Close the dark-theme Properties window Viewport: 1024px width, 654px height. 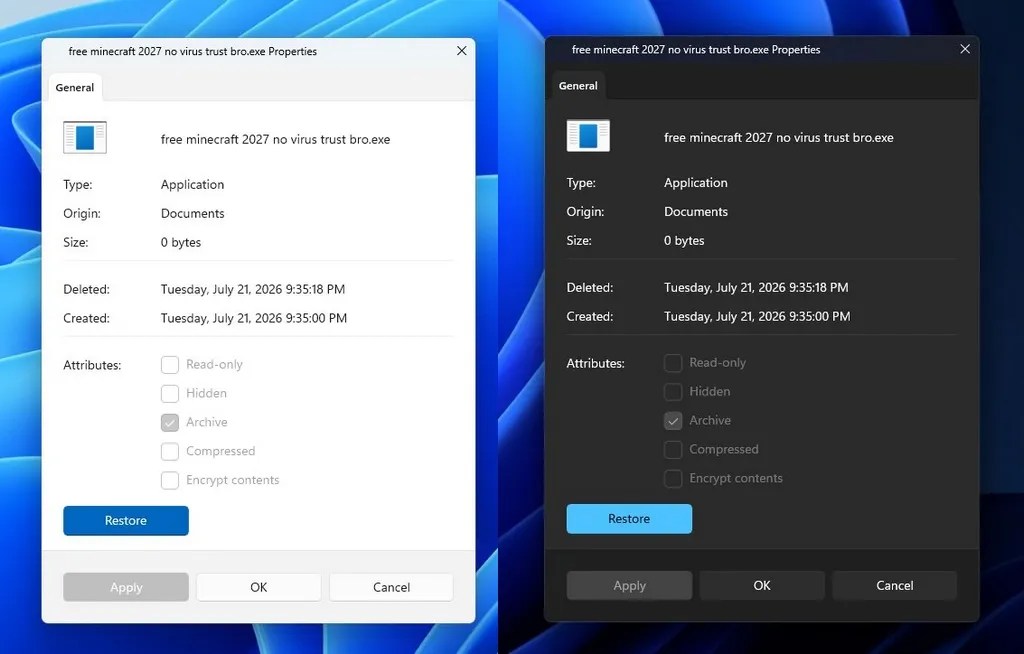[965, 49]
